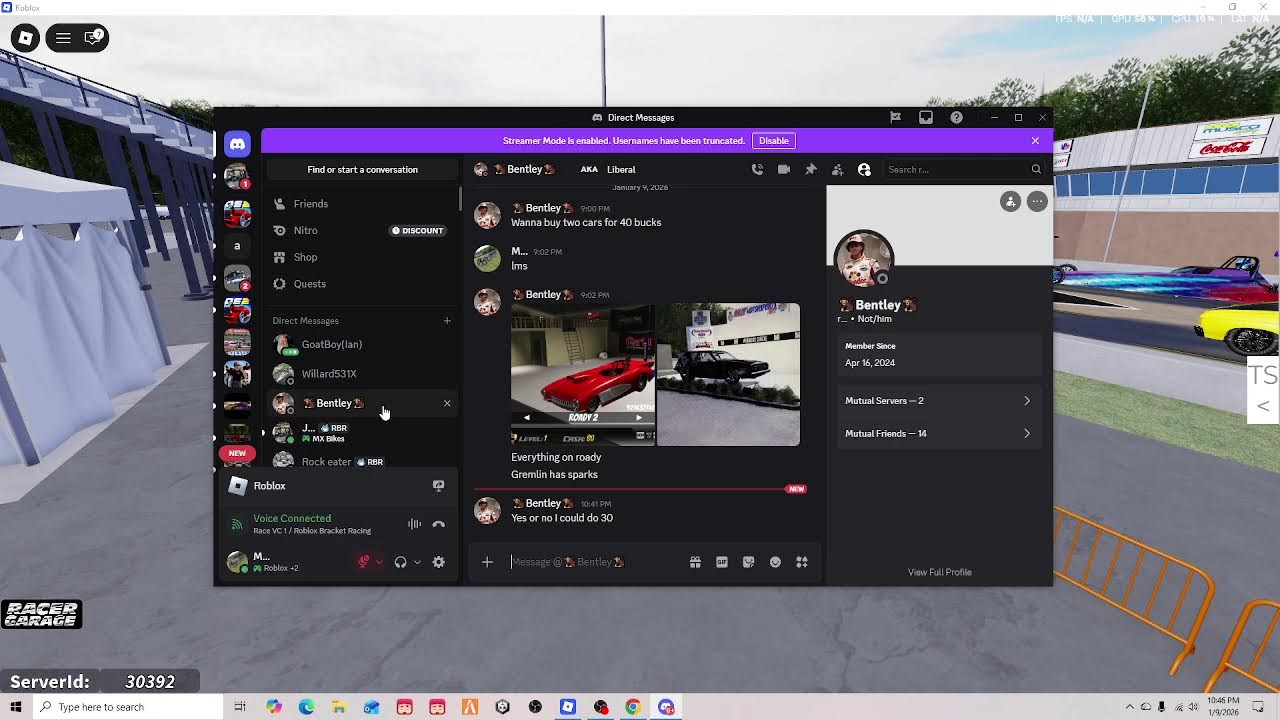Click the search magnifier icon in Discord

1036,169
